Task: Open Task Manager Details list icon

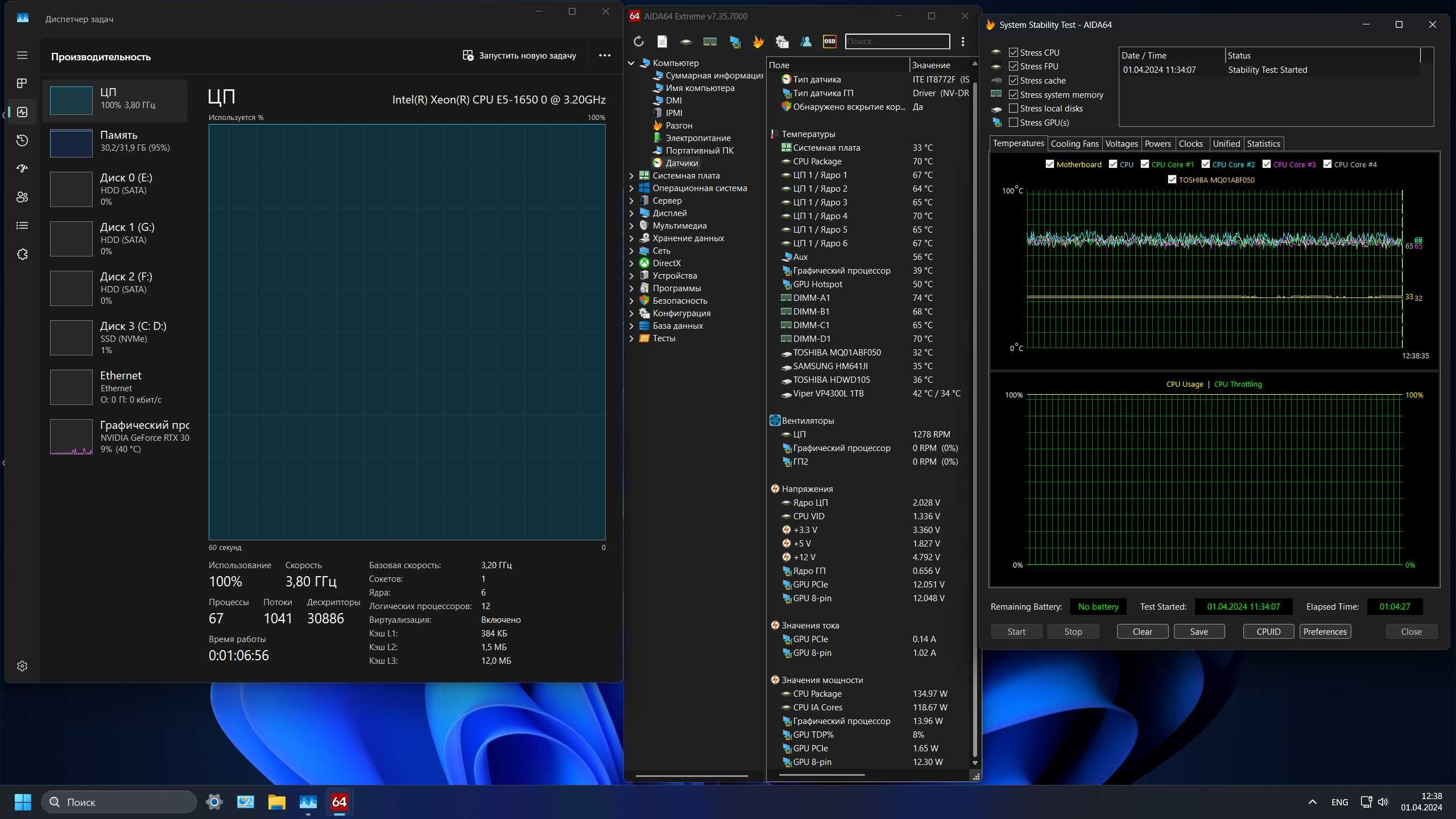Action: coord(22,226)
